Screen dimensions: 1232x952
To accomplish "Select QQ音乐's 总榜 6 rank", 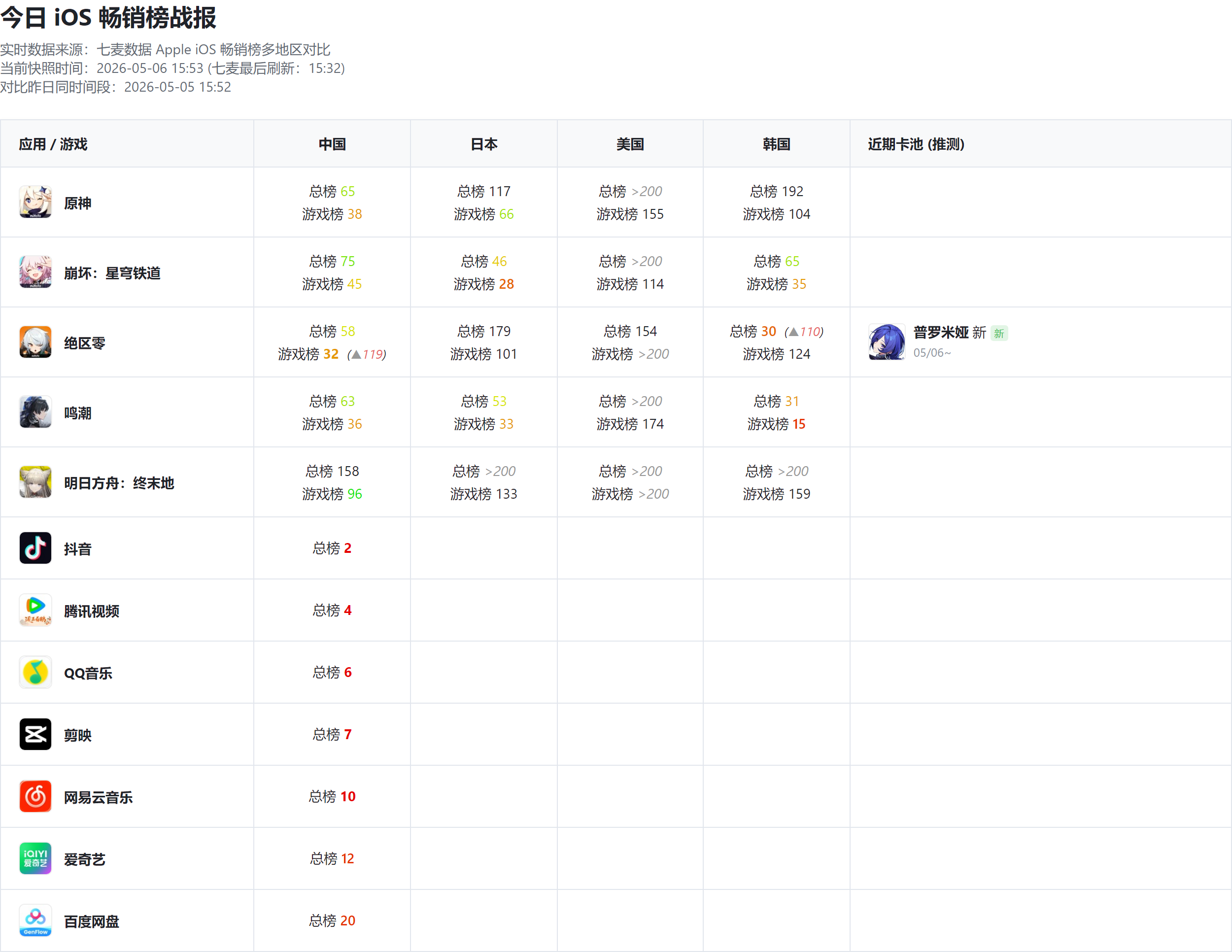I will [332, 672].
